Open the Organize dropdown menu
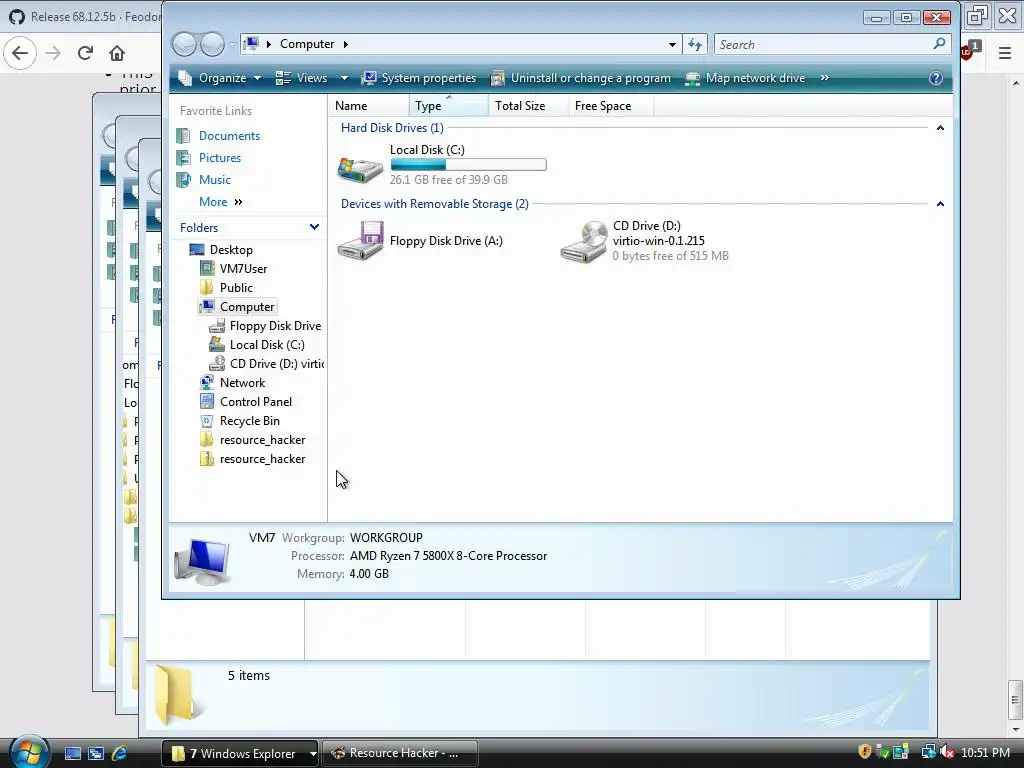The height and width of the screenshot is (768, 1024). (x=220, y=78)
